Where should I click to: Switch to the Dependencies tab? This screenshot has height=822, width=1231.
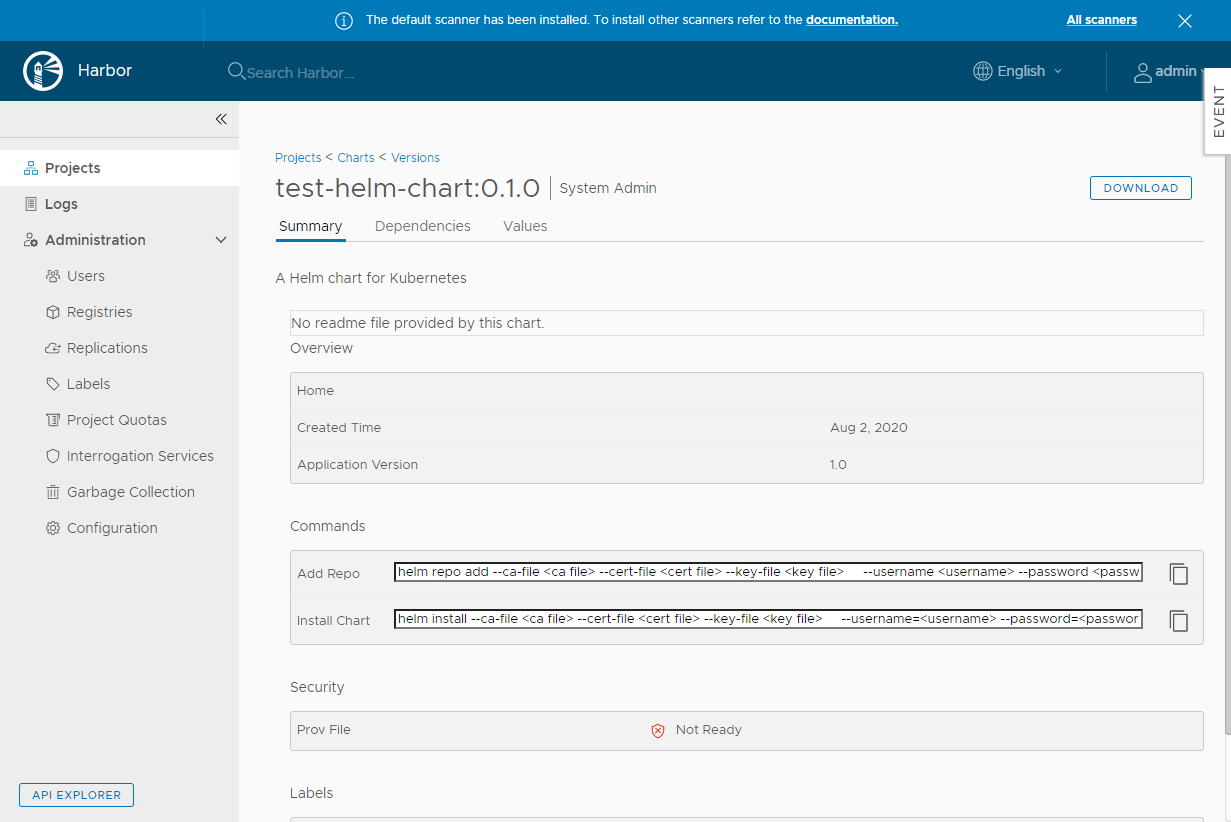[x=423, y=226]
